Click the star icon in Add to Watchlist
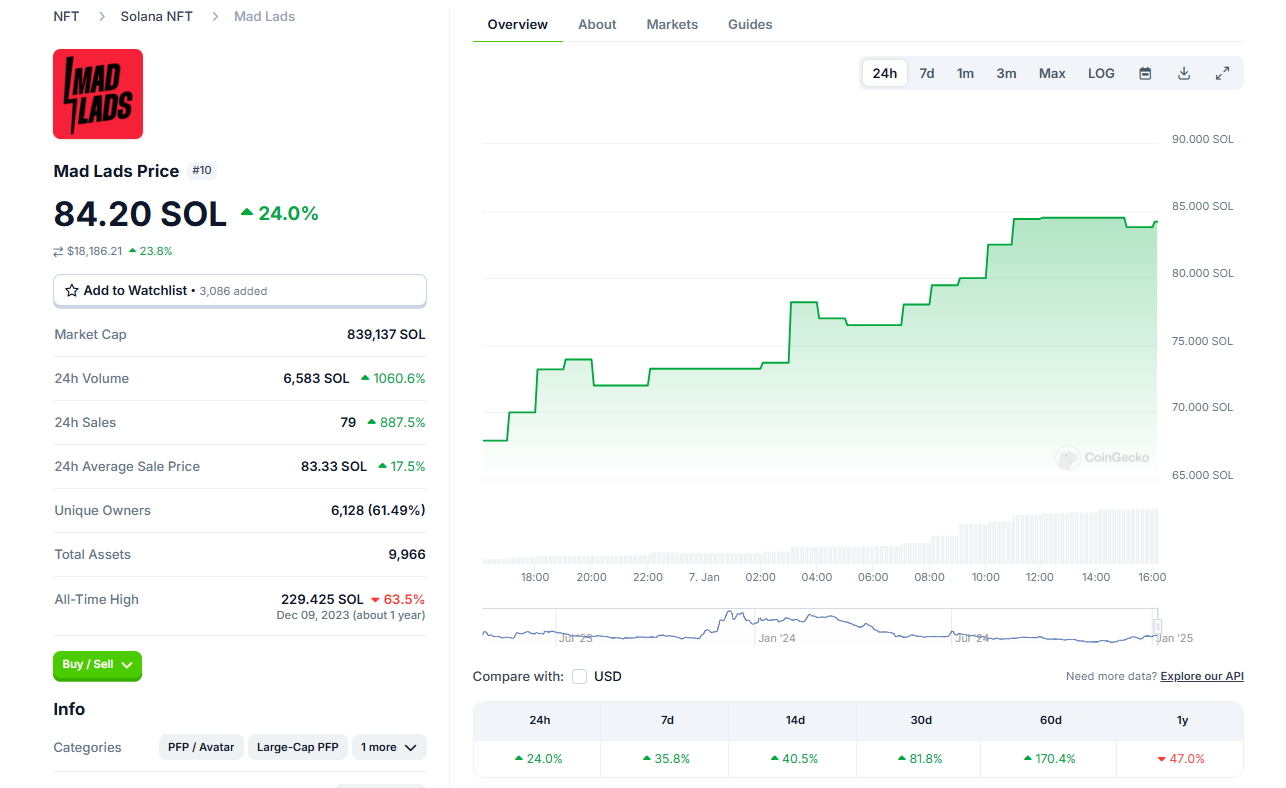This screenshot has width=1286, height=788. click(x=72, y=291)
